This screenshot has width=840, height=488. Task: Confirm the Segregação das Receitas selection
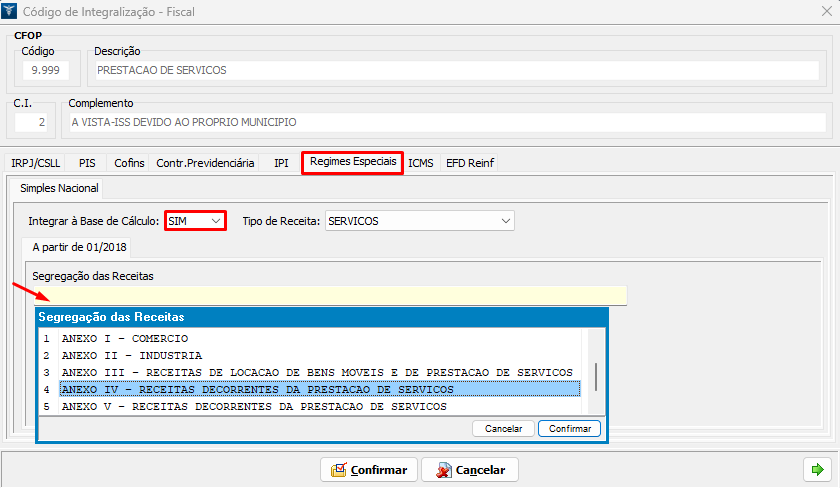569,429
